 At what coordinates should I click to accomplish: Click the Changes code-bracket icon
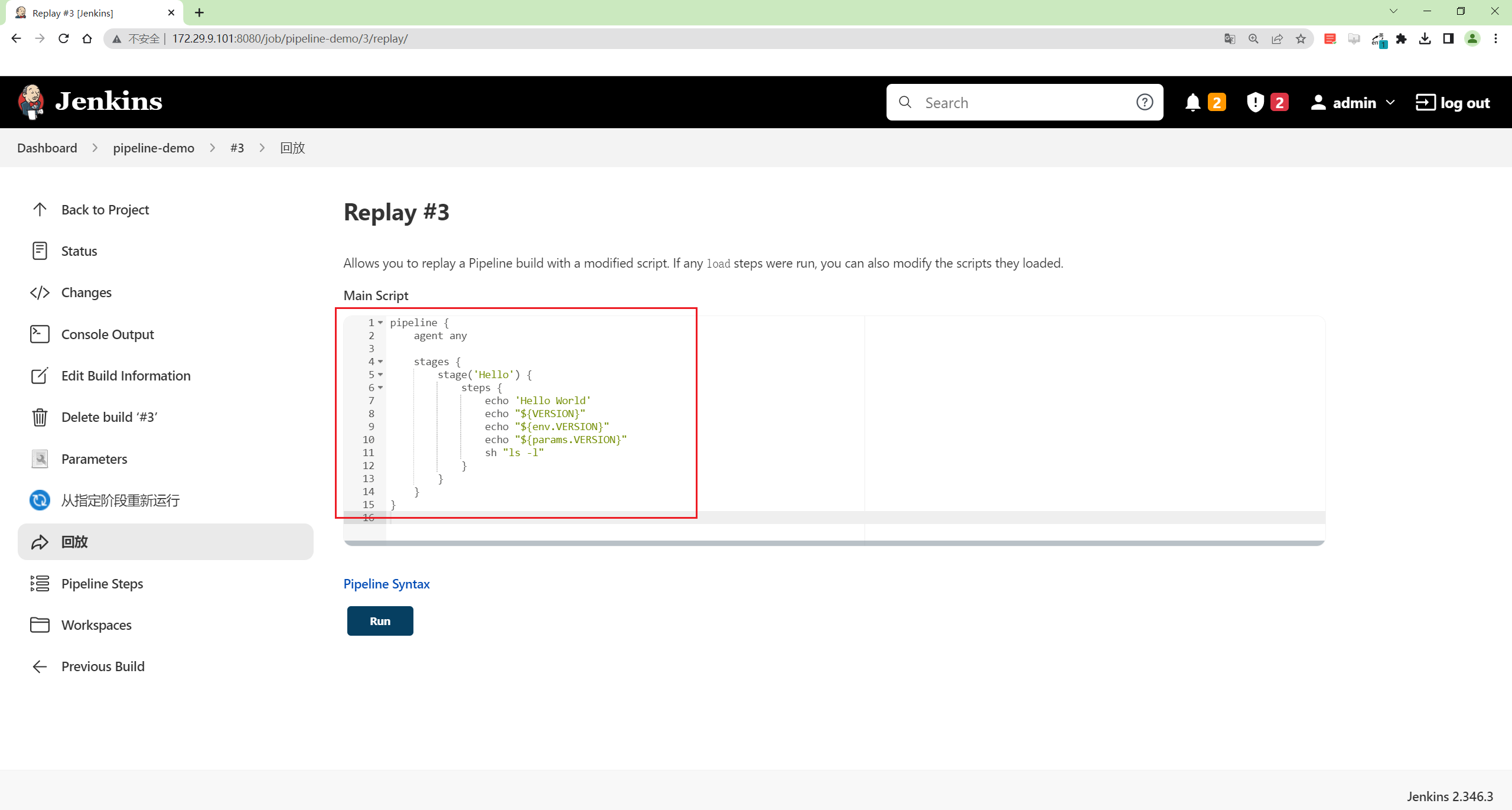40,292
